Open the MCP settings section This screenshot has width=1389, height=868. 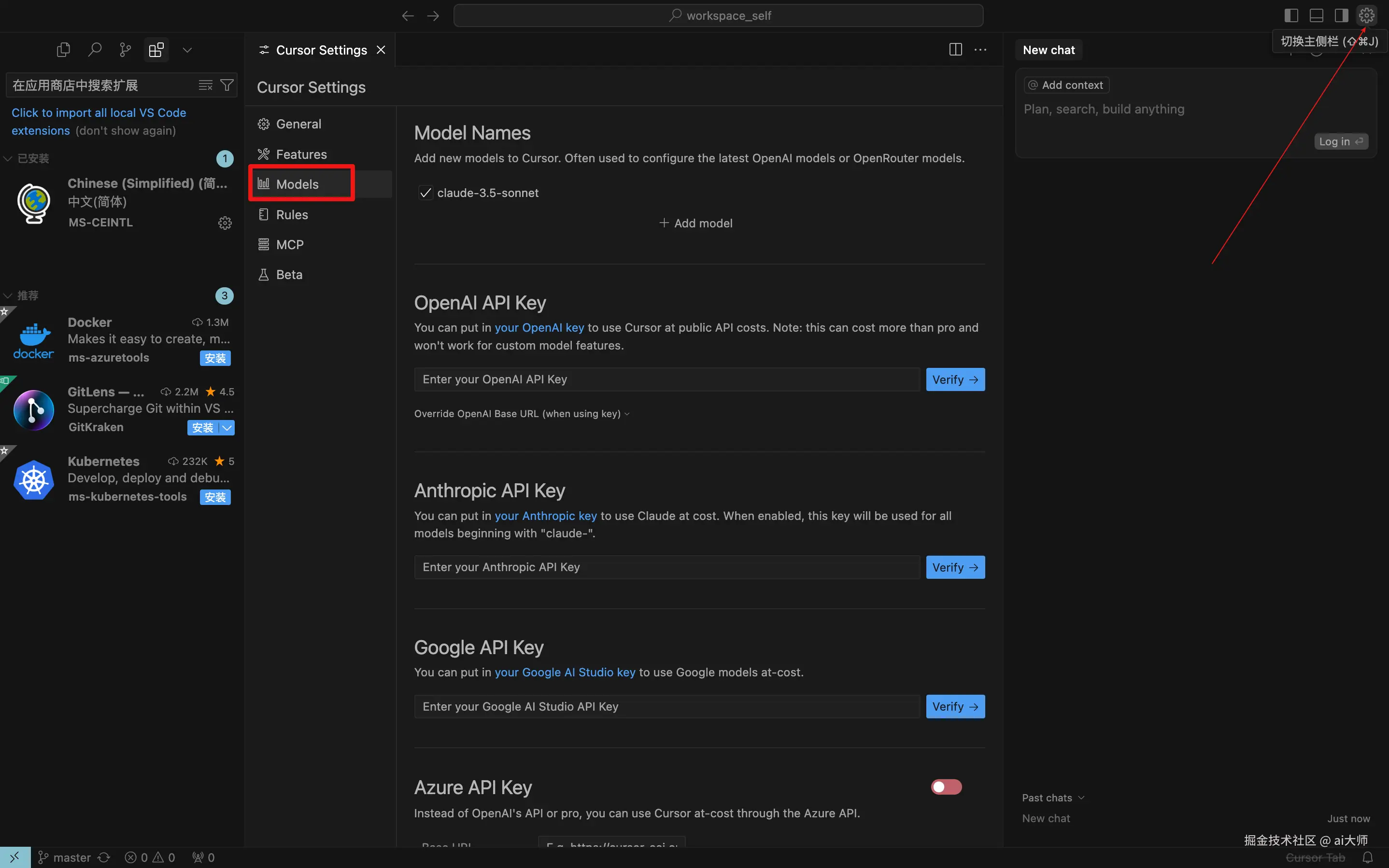[x=289, y=245]
